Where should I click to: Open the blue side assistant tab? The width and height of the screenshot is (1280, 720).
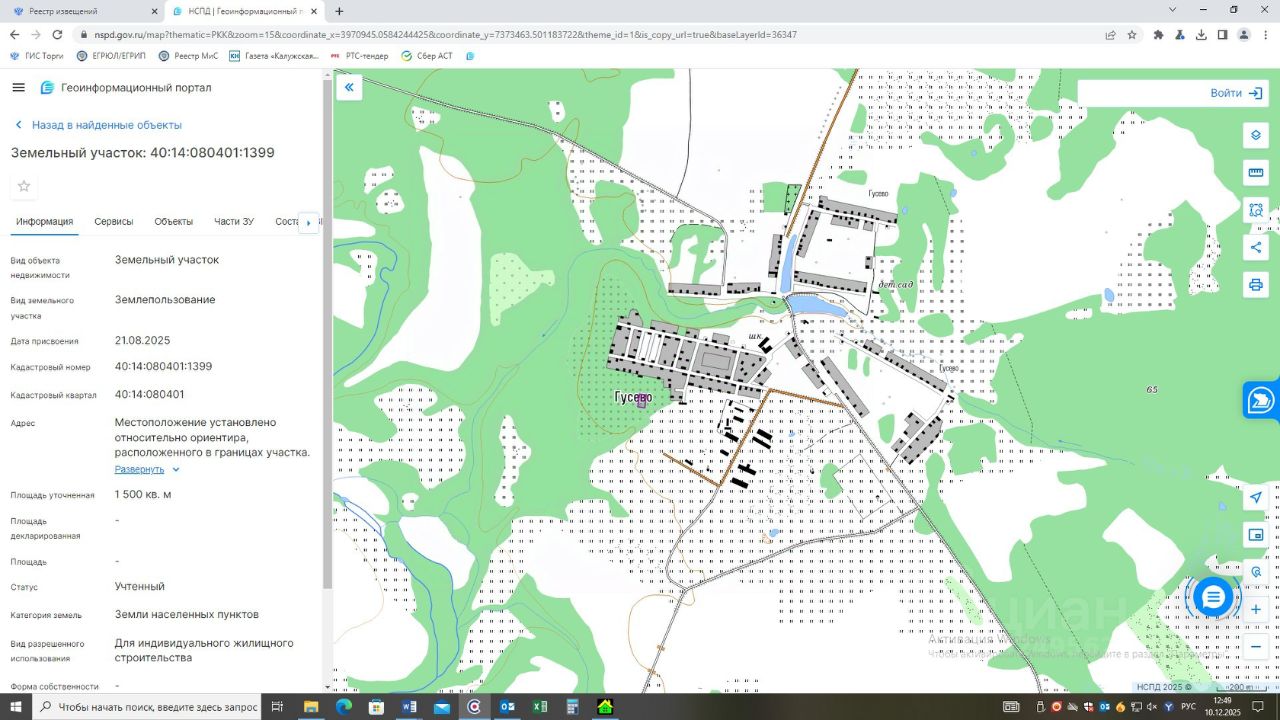coord(1261,400)
